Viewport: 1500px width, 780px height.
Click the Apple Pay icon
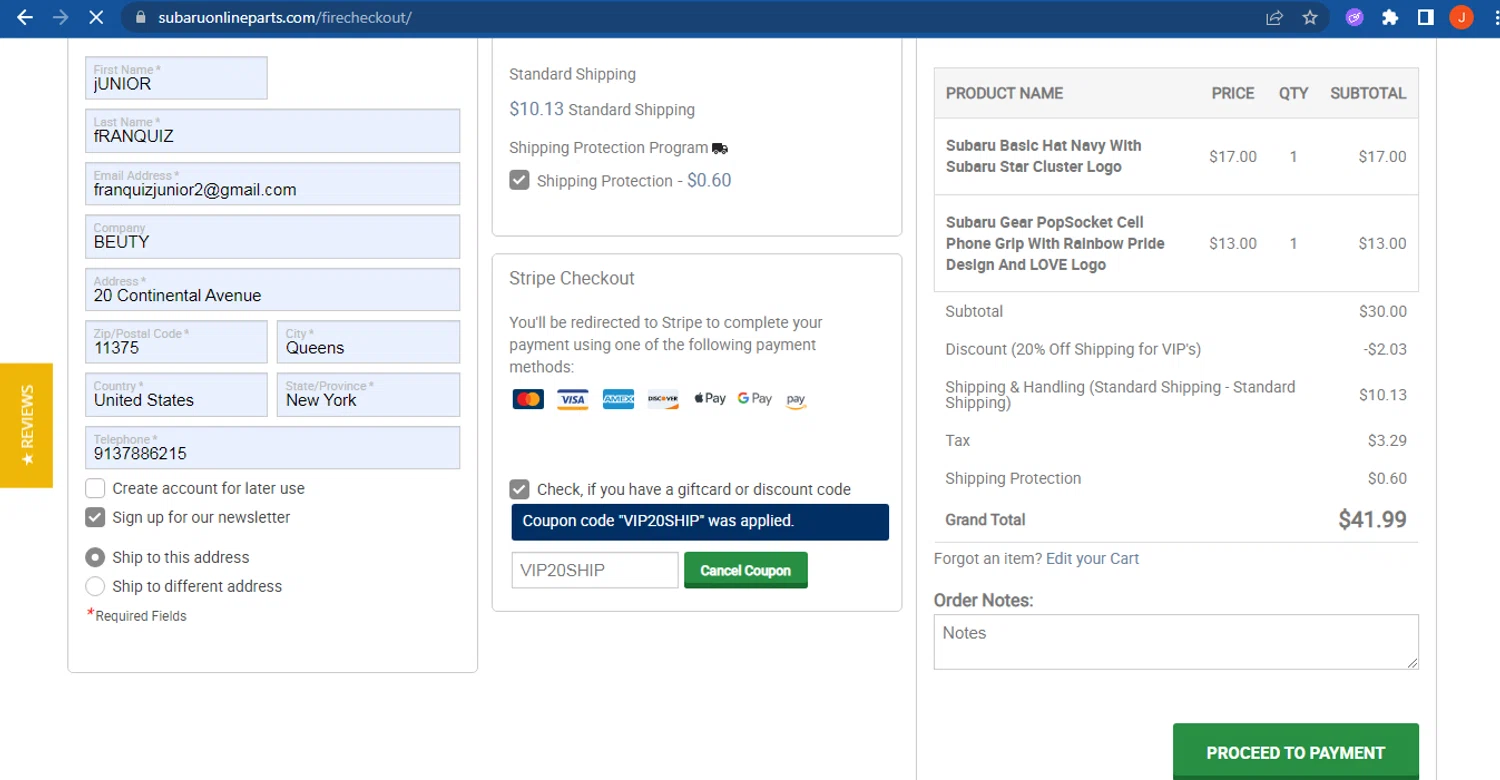(x=710, y=398)
